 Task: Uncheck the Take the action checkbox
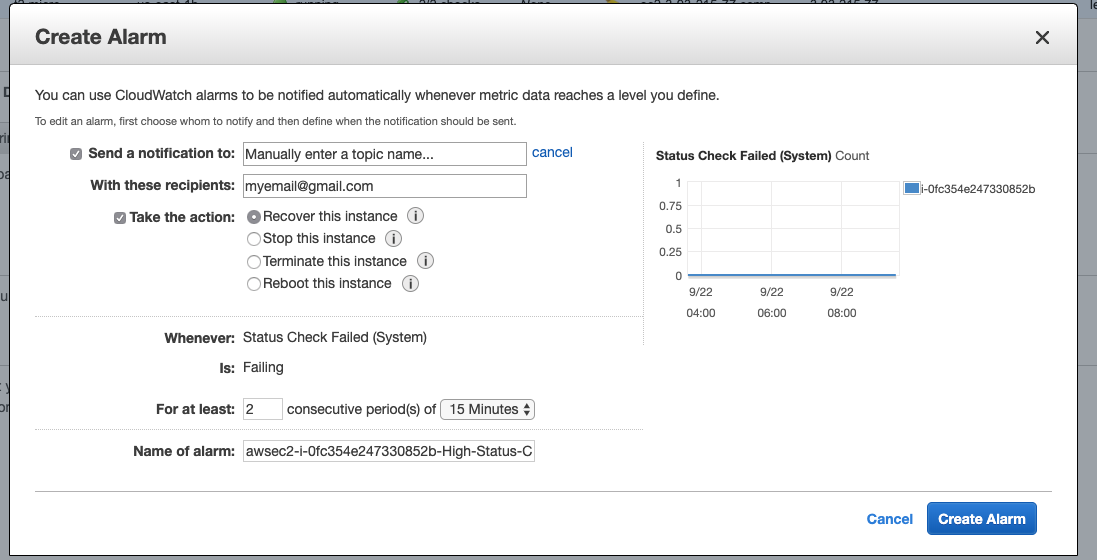[x=120, y=217]
